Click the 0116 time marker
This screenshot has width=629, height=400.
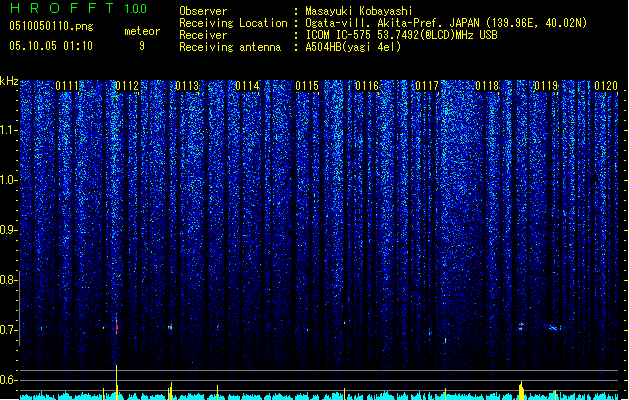[367, 86]
